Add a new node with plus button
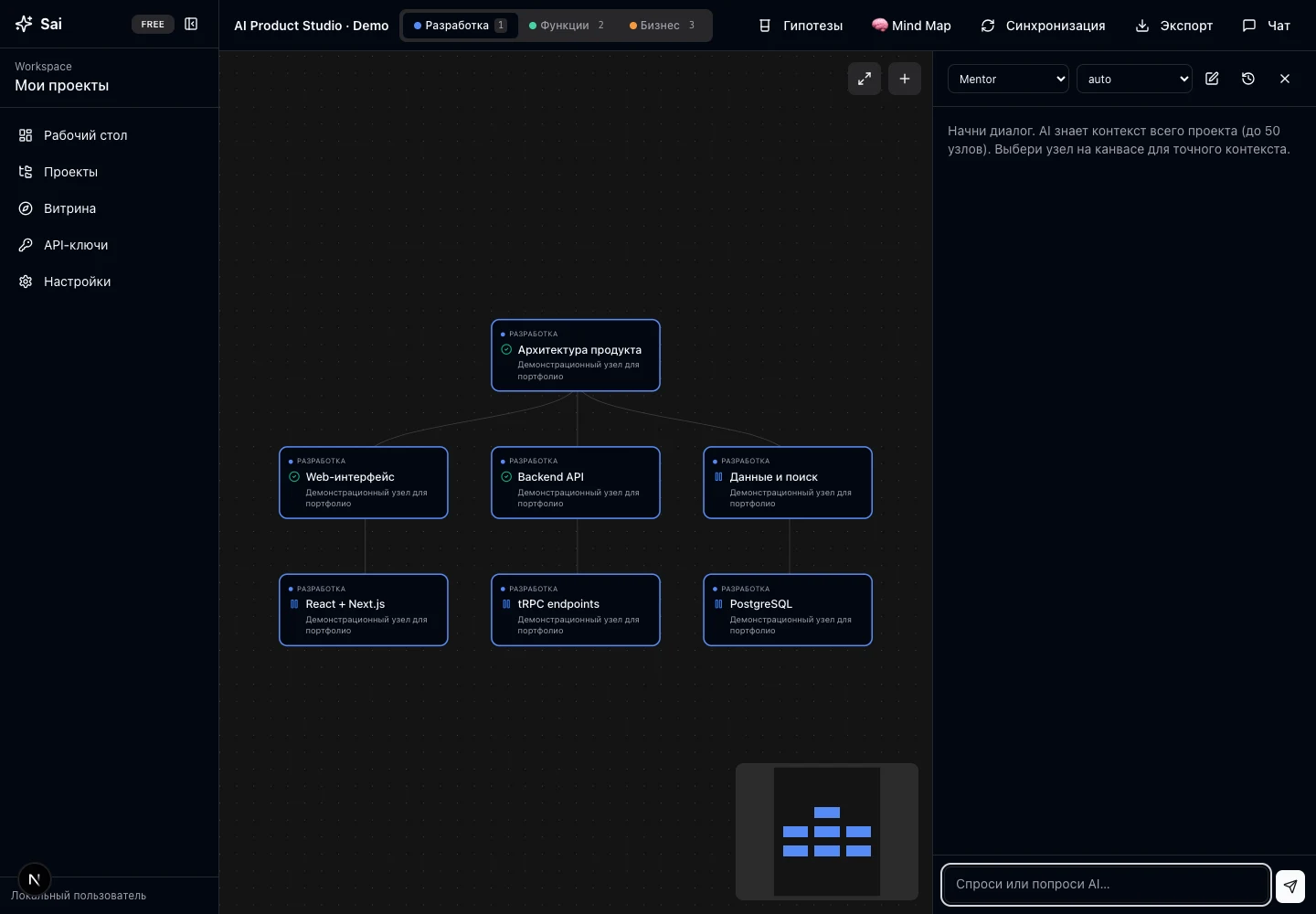 click(905, 79)
